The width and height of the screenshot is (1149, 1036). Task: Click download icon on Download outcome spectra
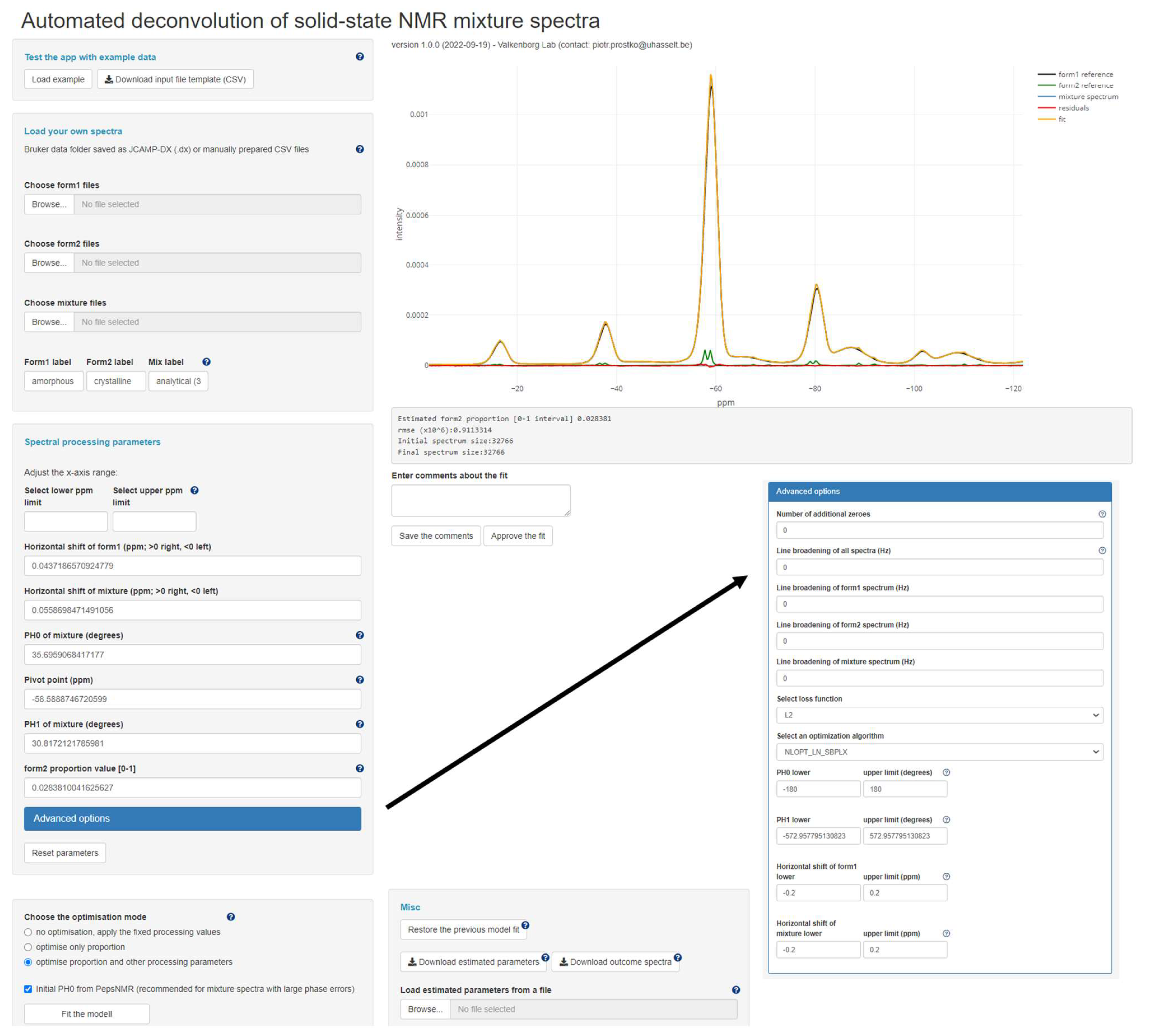pos(563,962)
